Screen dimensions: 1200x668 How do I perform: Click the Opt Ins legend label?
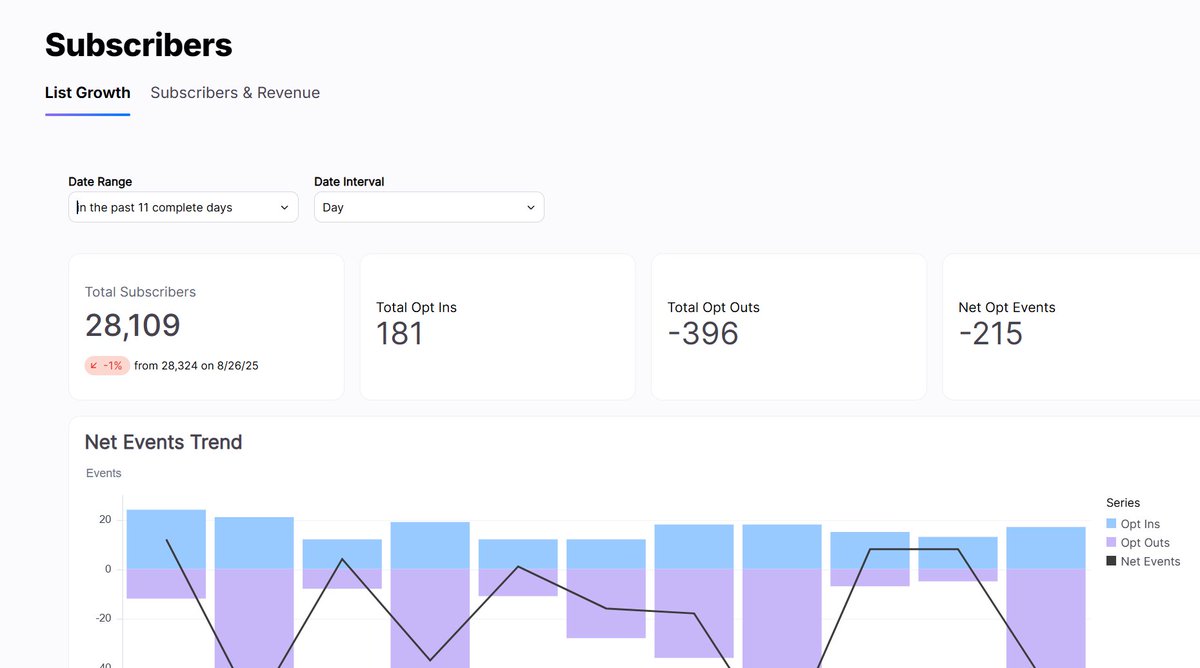(1140, 524)
